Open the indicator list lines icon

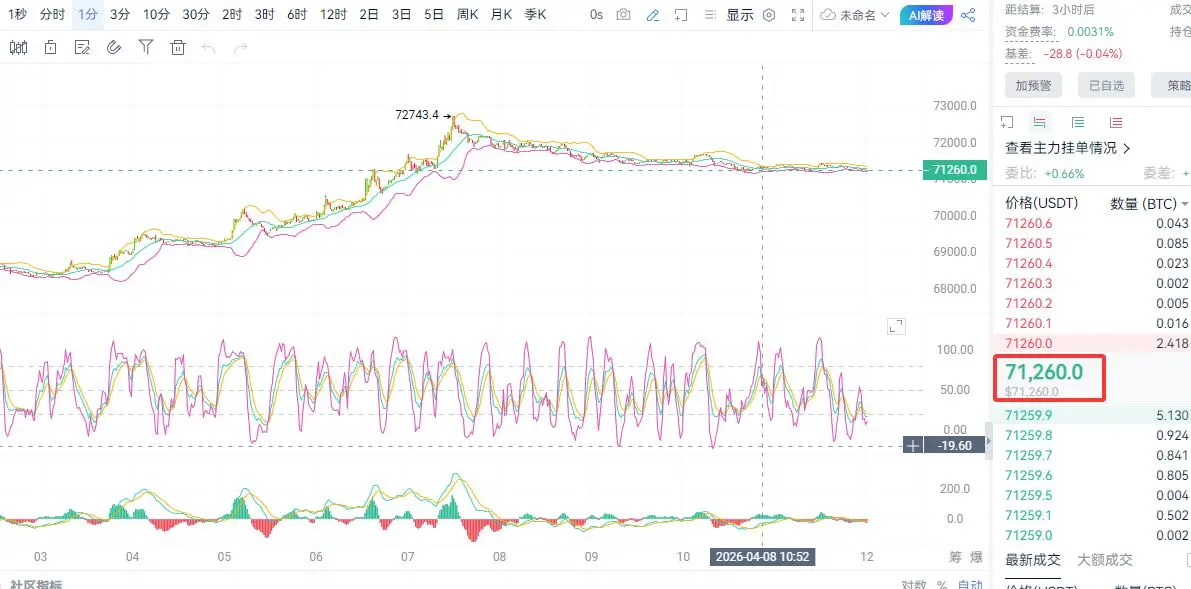[x=709, y=14]
